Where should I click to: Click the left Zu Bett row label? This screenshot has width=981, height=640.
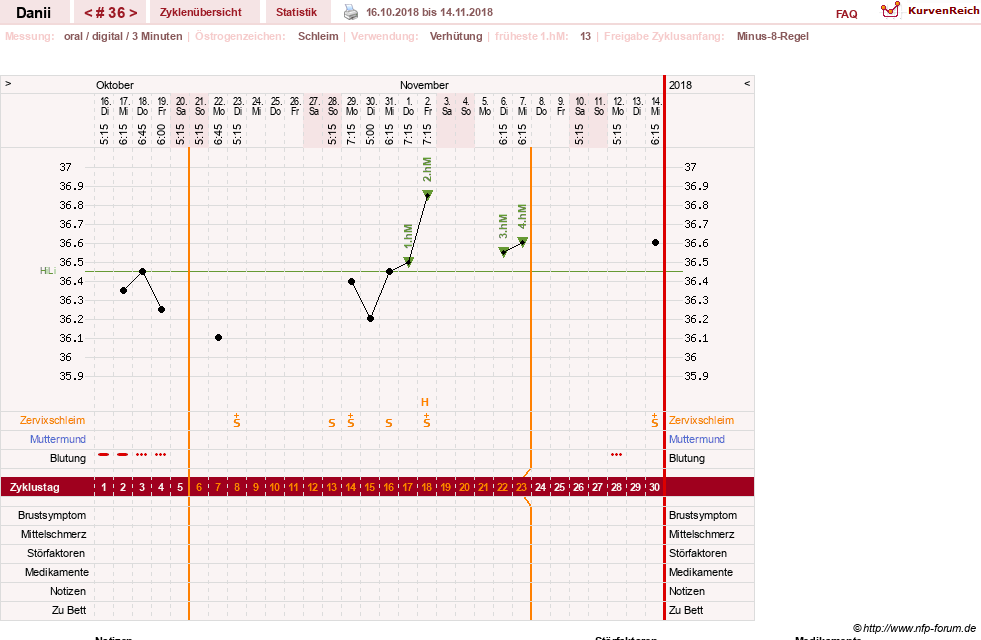point(69,610)
